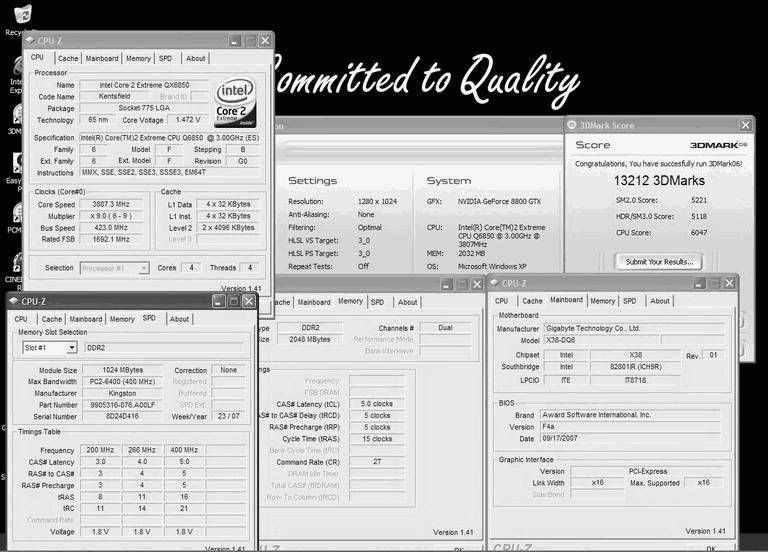Open Mainboard tab in CPU-Z processor window

[102, 58]
